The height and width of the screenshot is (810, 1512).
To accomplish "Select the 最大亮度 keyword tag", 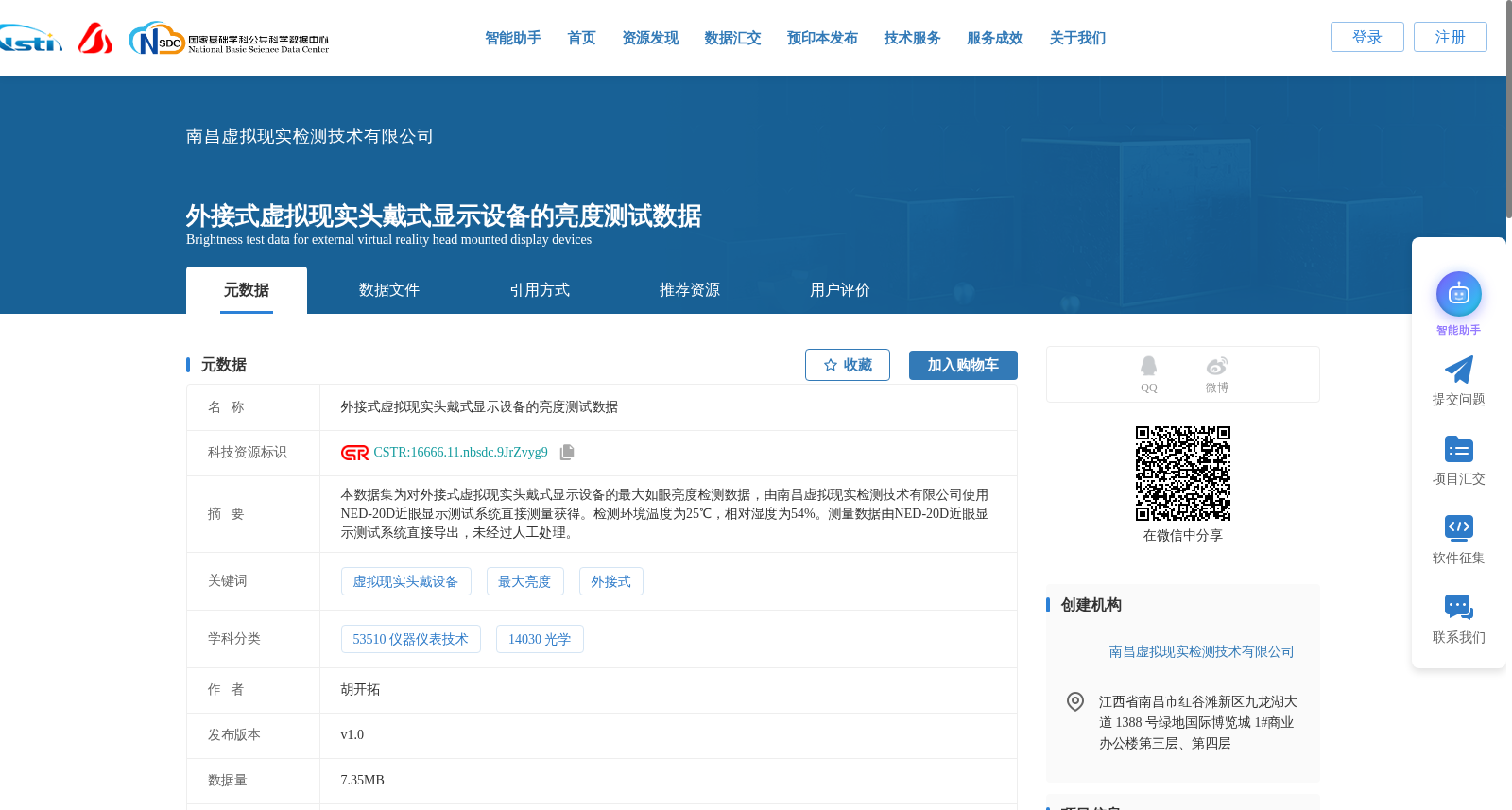I will click(x=524, y=581).
